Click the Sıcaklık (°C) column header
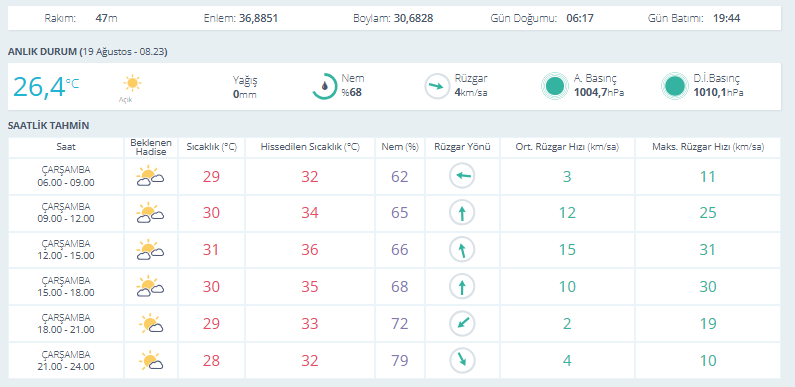This screenshot has height=387, width=795. [x=211, y=147]
